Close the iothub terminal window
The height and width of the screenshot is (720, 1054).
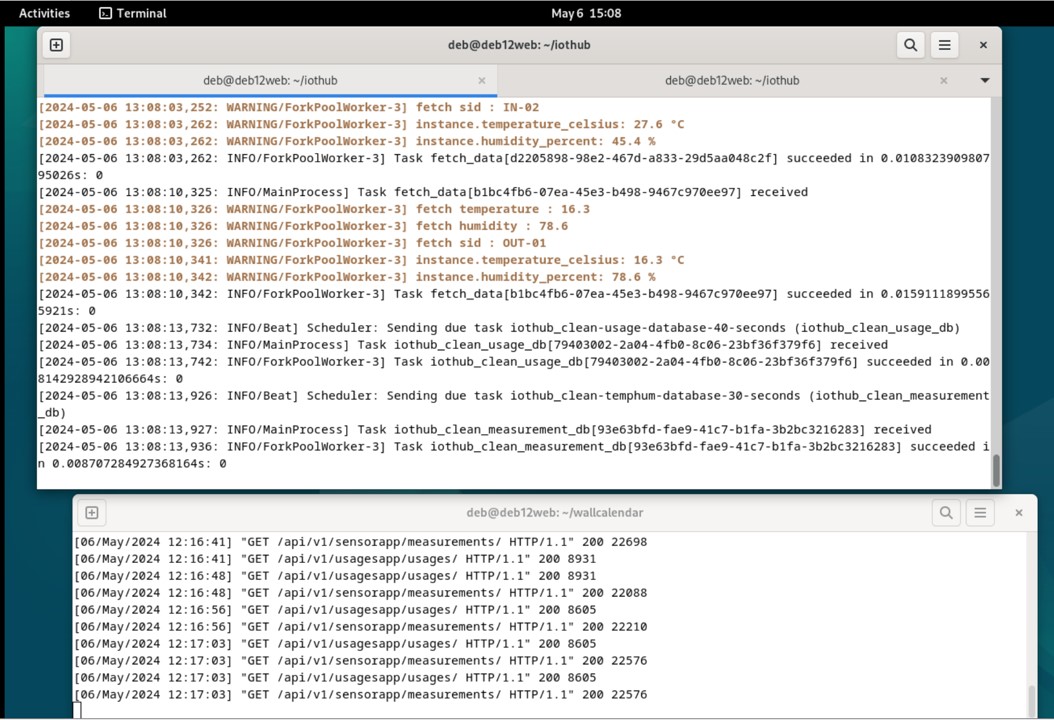(x=983, y=45)
